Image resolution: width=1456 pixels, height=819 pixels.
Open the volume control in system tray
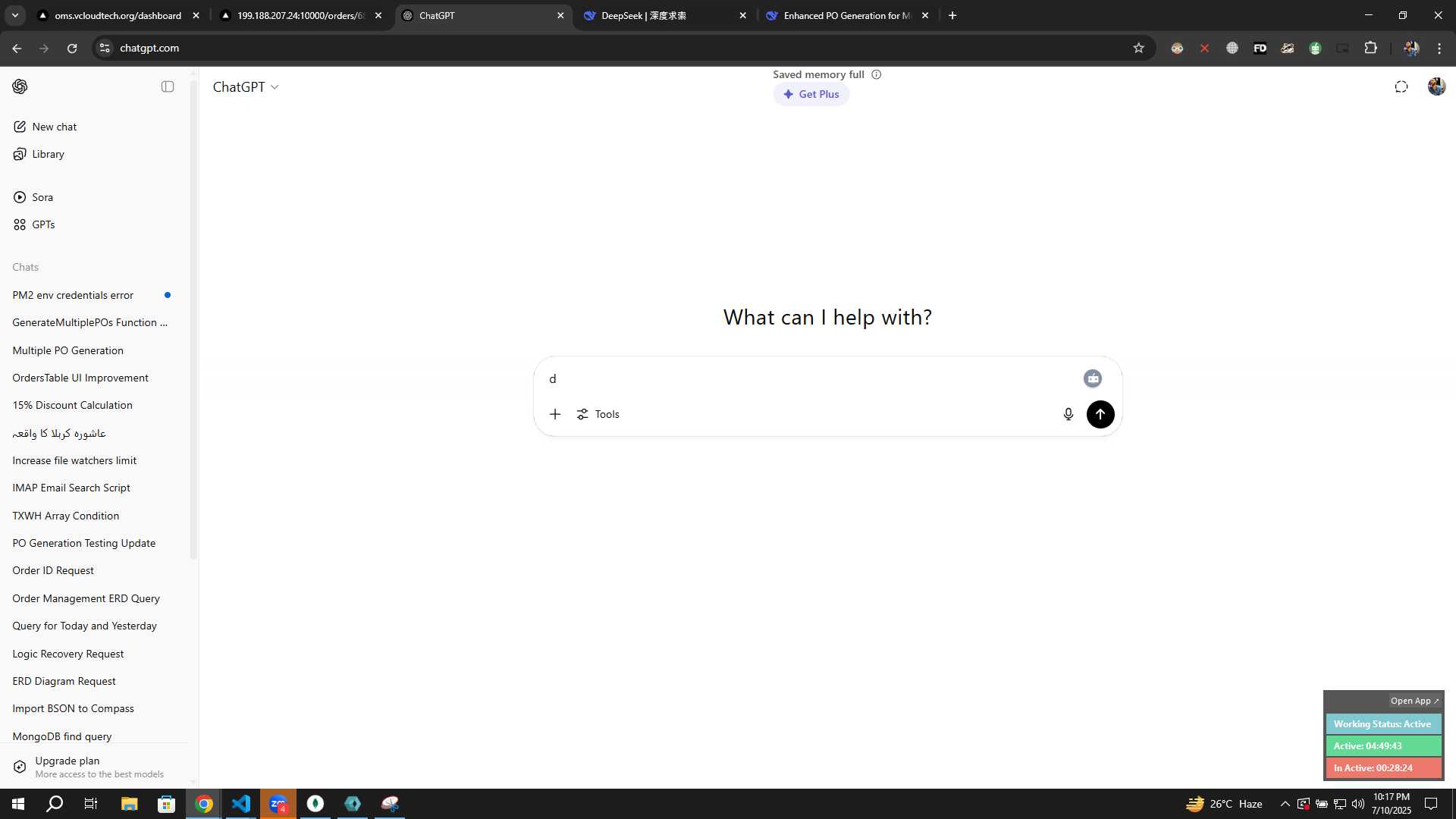tap(1357, 804)
